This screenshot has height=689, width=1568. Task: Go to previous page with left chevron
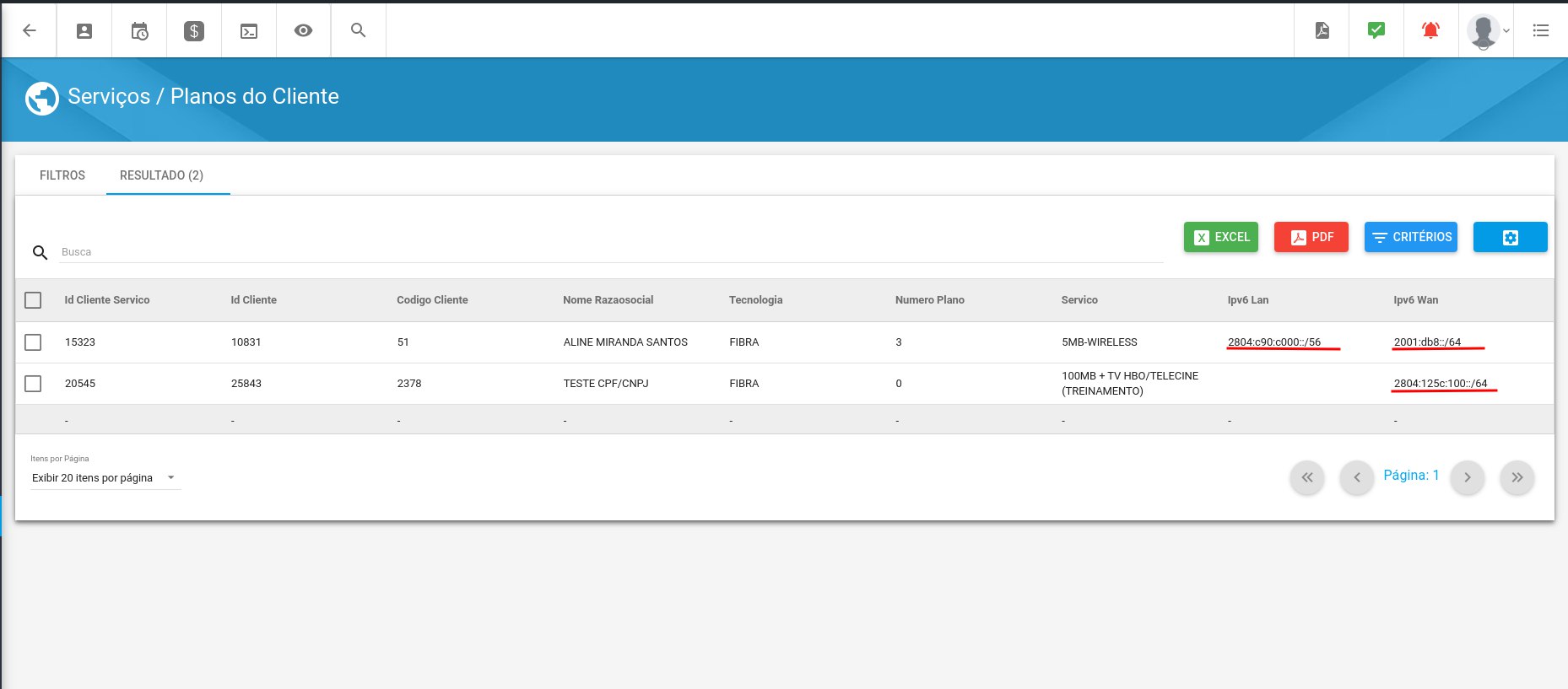click(1357, 477)
